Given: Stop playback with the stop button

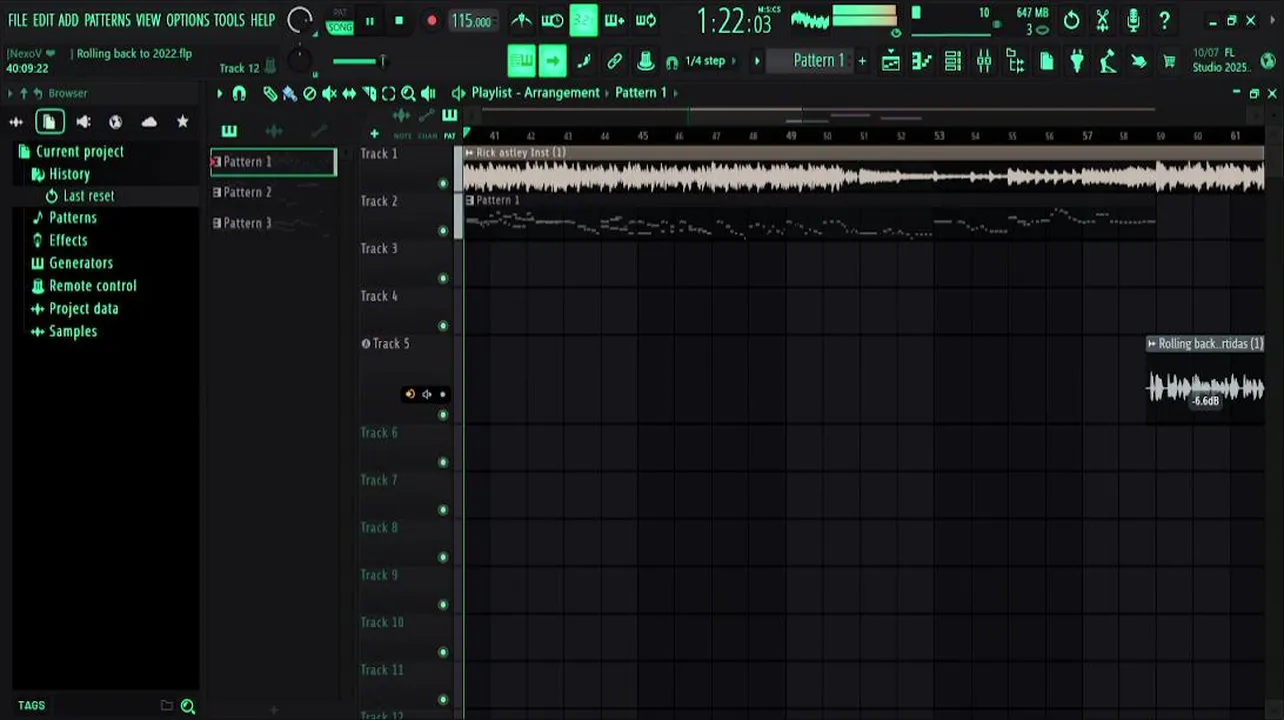Looking at the screenshot, I should pyautogui.click(x=399, y=21).
